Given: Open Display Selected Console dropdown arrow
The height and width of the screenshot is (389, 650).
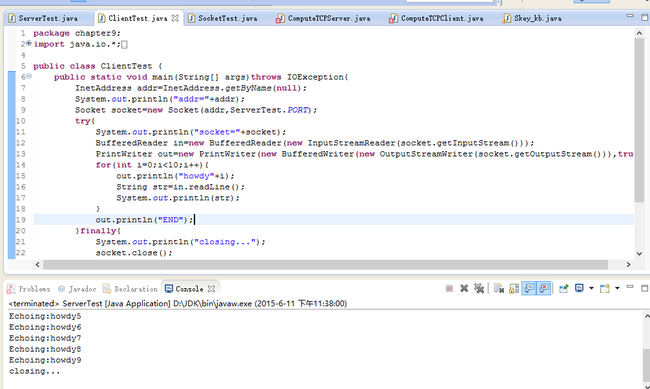Looking at the screenshot, I should [591, 288].
